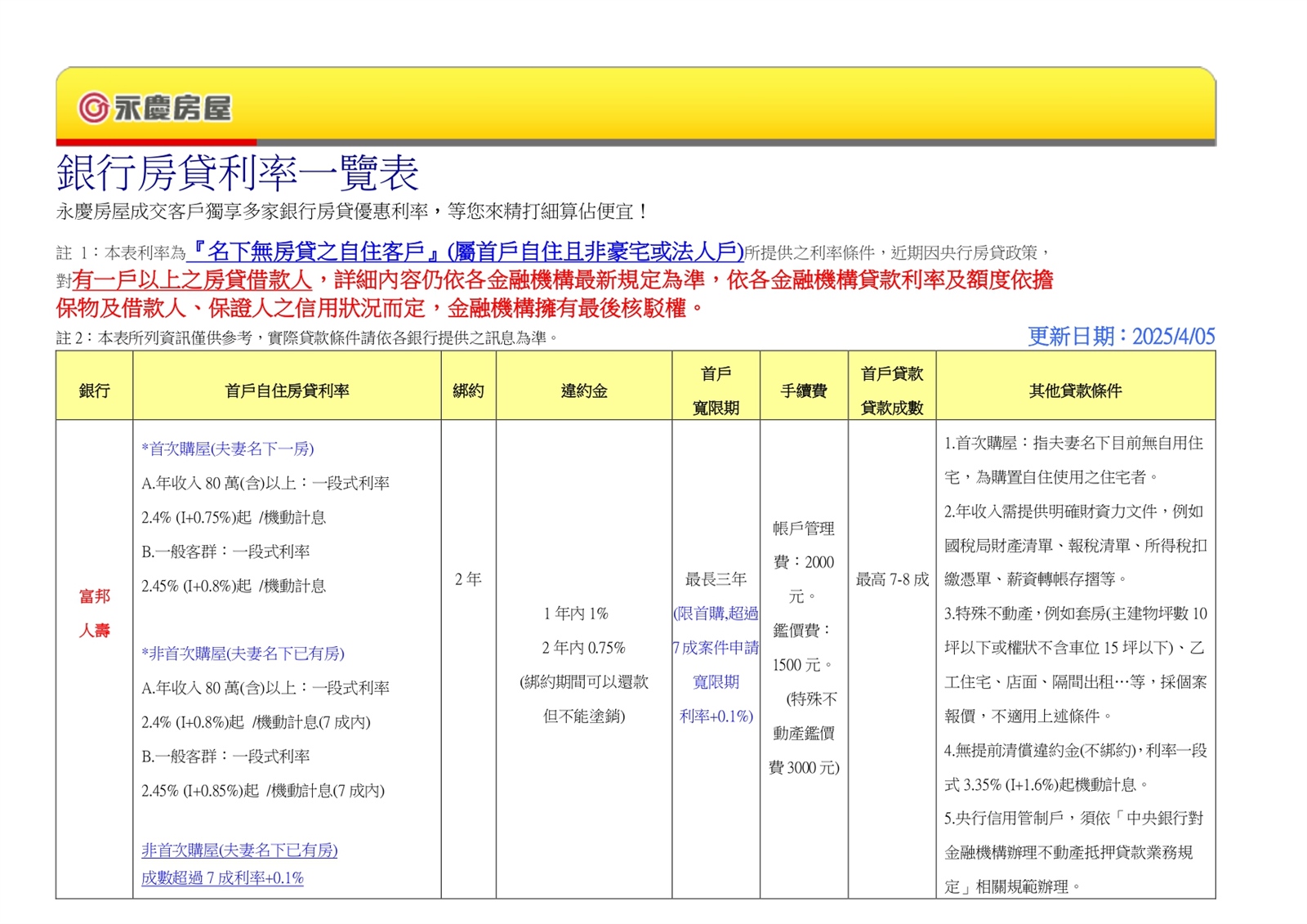The width and height of the screenshot is (1307, 924).
Task: Click the red 有一戶以上之房貸借款人 link
Action: pos(192,280)
